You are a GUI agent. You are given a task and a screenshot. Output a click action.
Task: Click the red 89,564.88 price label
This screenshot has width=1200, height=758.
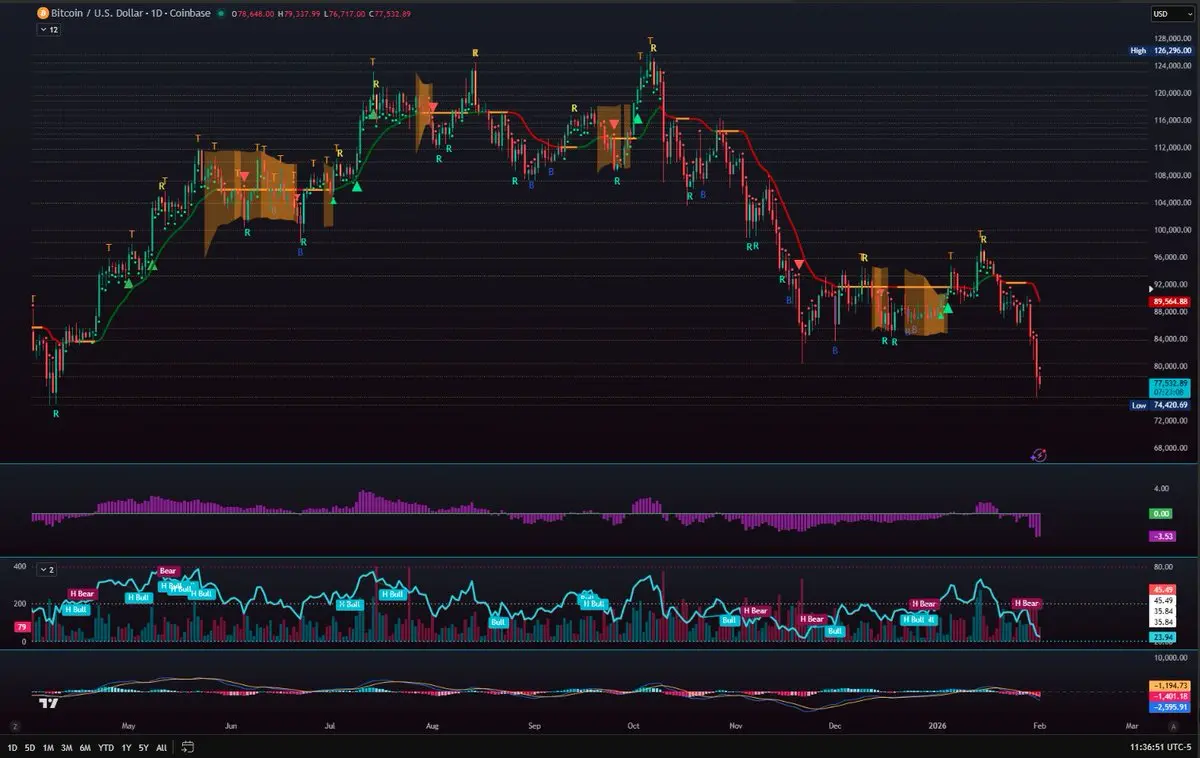click(x=1170, y=301)
